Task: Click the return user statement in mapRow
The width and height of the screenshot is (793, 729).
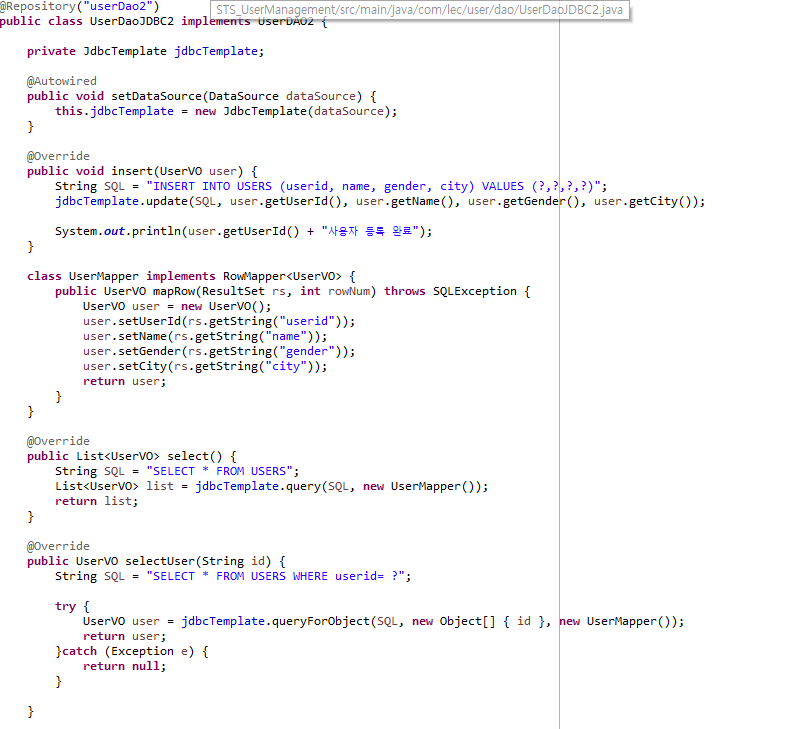Action: pyautogui.click(x=124, y=381)
